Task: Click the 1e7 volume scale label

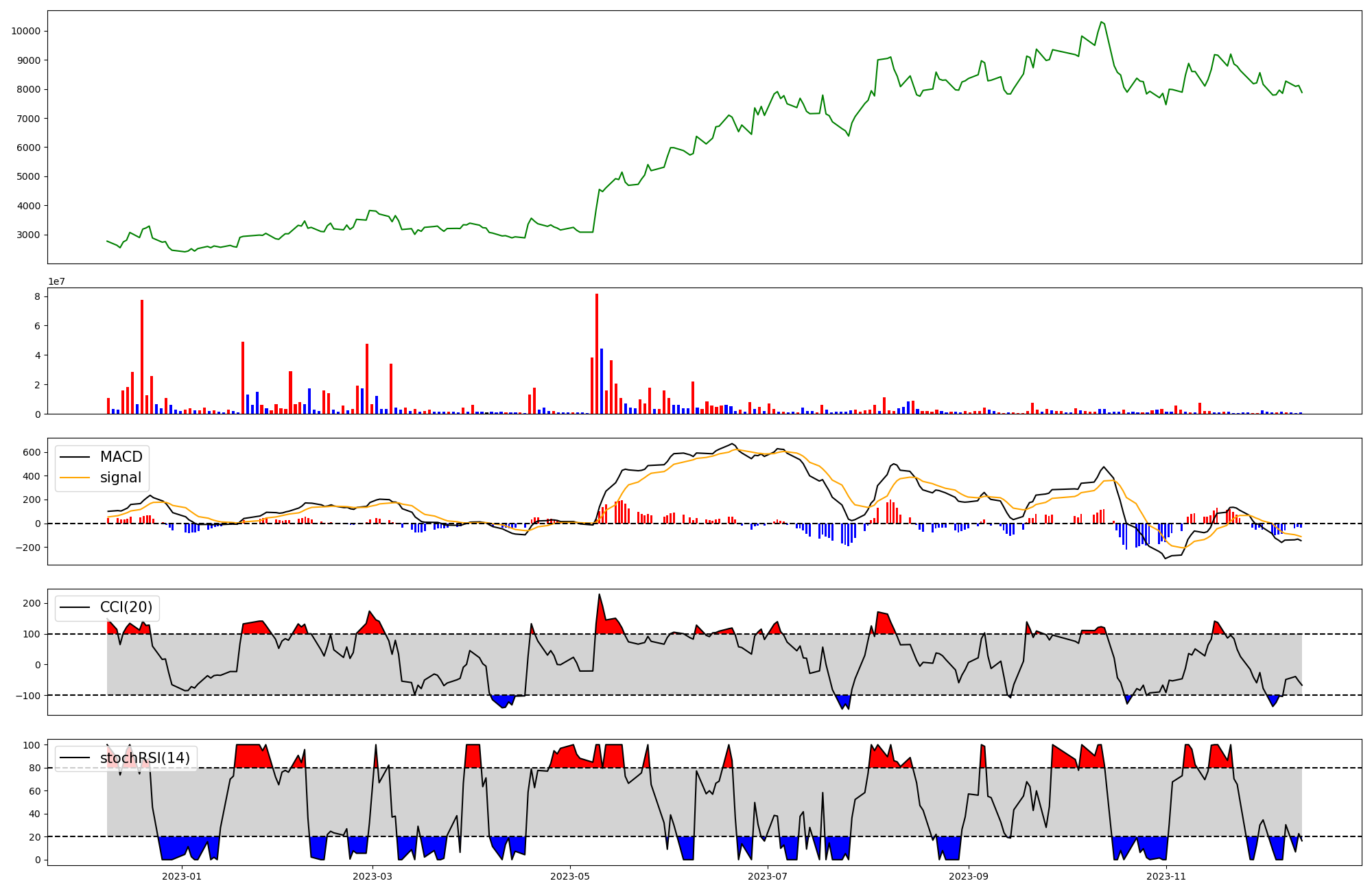Action: [56, 281]
